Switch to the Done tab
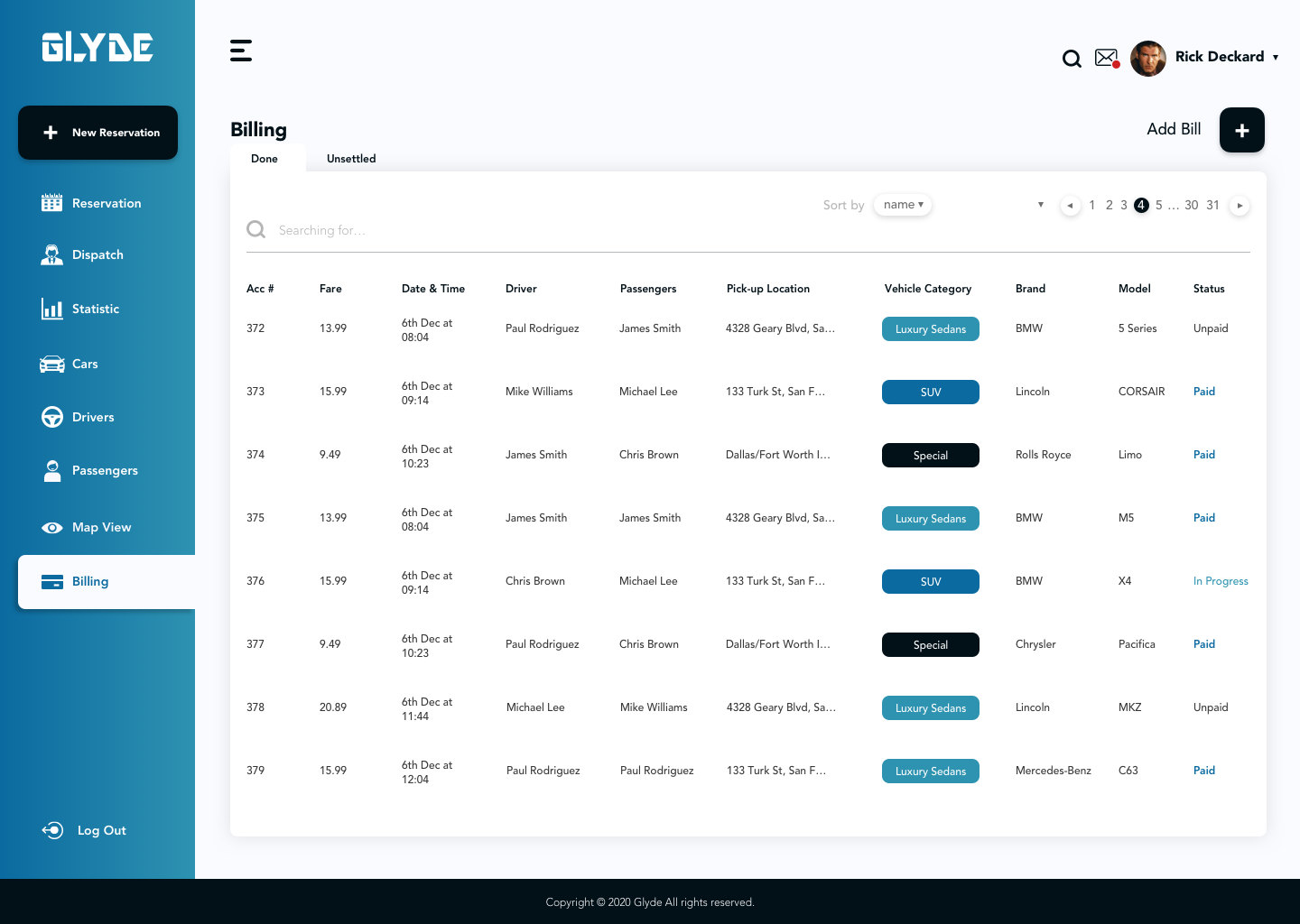 [265, 159]
